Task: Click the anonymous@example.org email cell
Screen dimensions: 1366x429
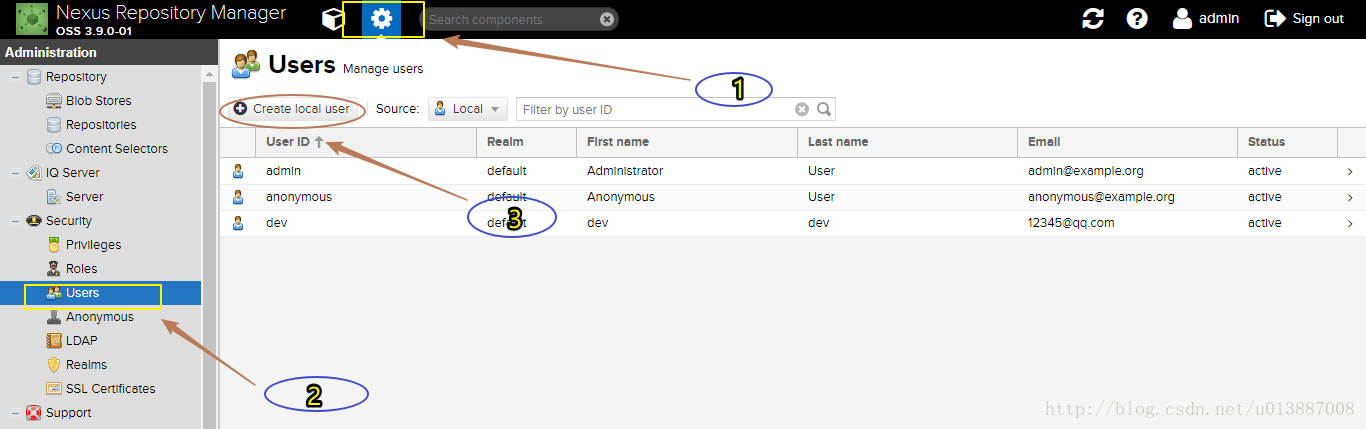Action: [x=1101, y=197]
